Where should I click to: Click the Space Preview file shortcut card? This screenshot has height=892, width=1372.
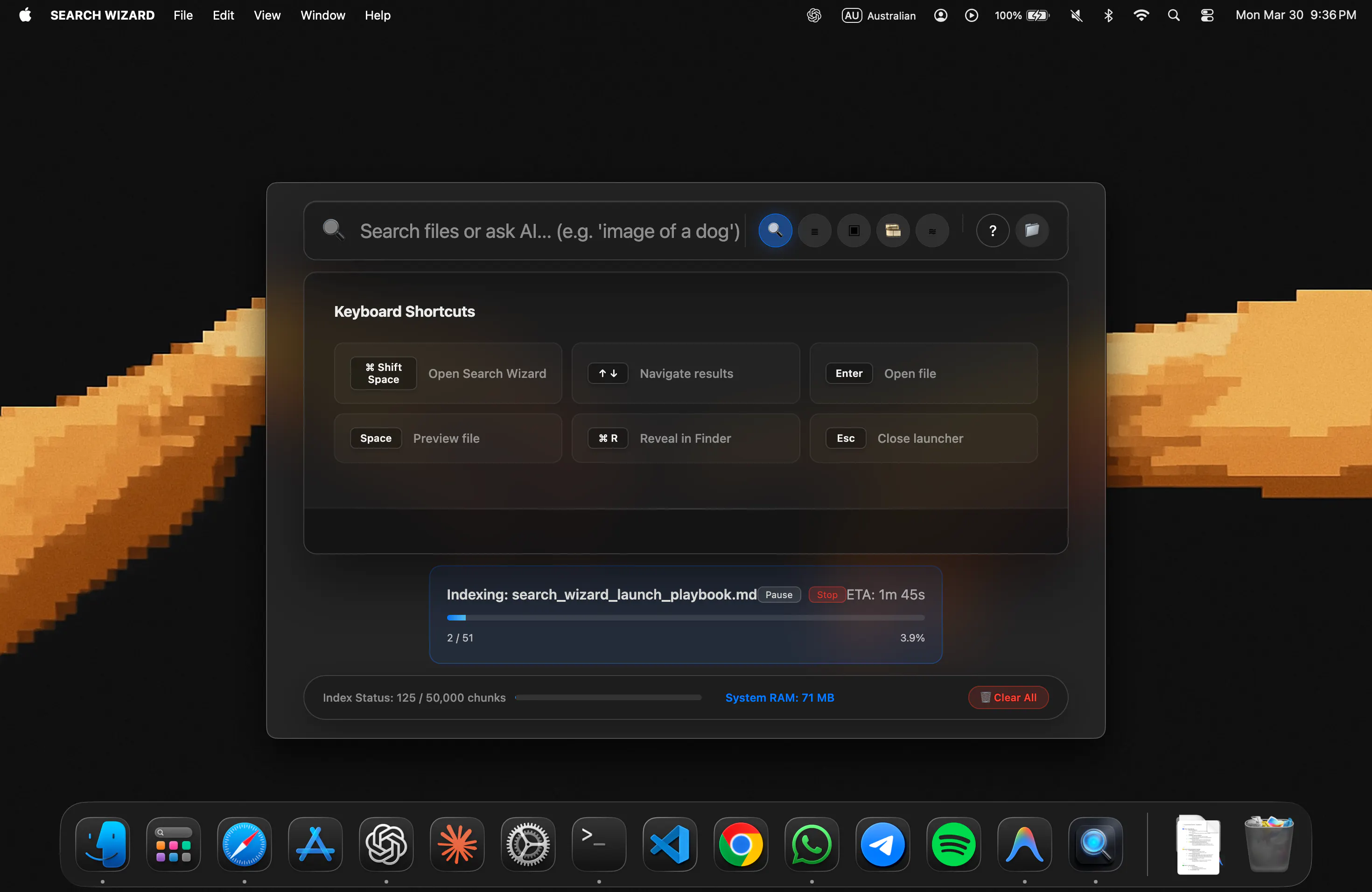click(x=448, y=438)
